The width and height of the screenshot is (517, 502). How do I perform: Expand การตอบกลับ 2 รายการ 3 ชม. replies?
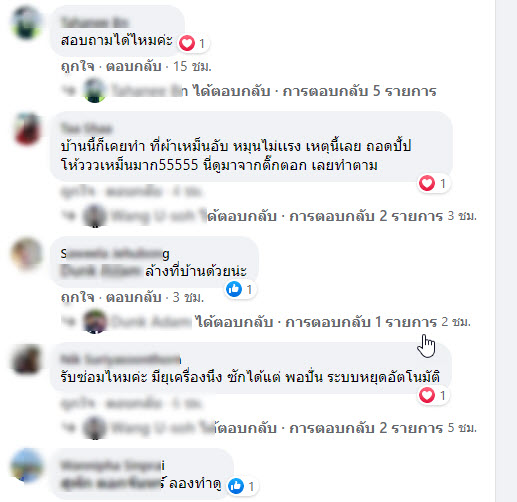[366, 216]
